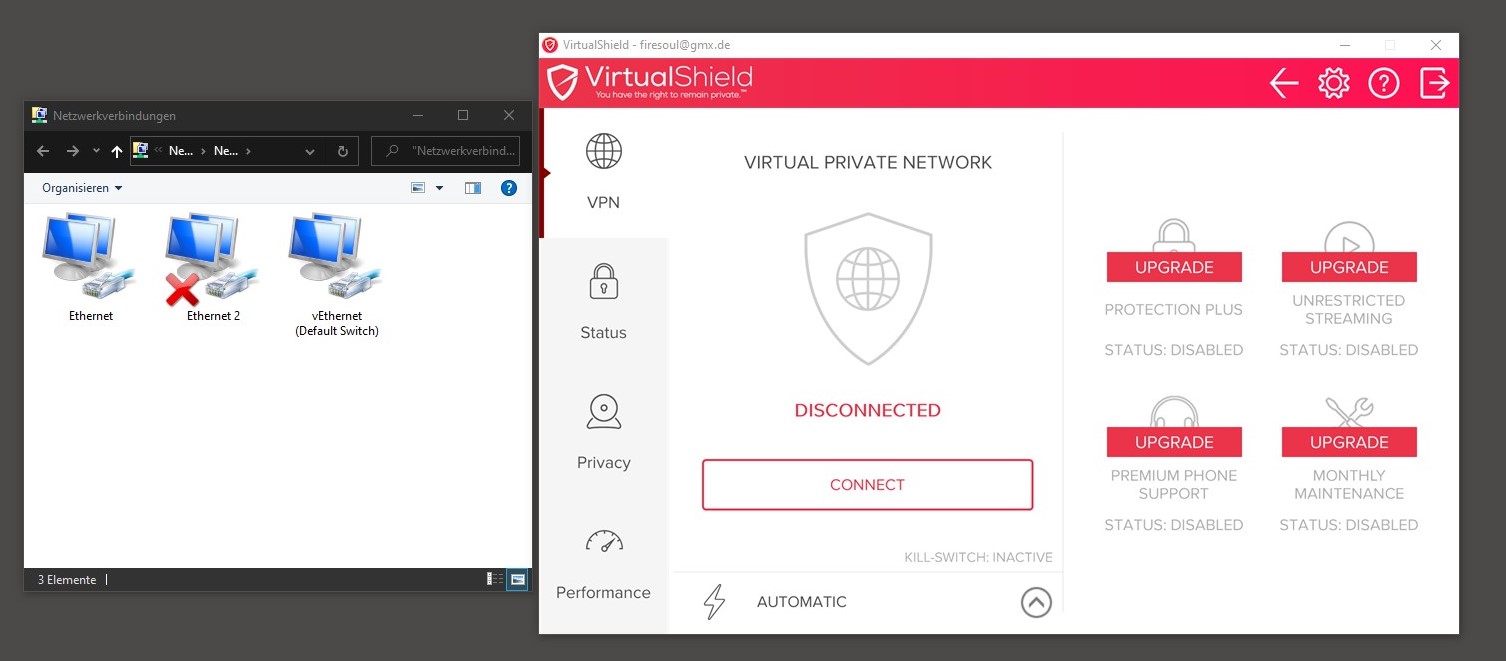
Task: Switch to the Status tab
Action: pos(603,303)
